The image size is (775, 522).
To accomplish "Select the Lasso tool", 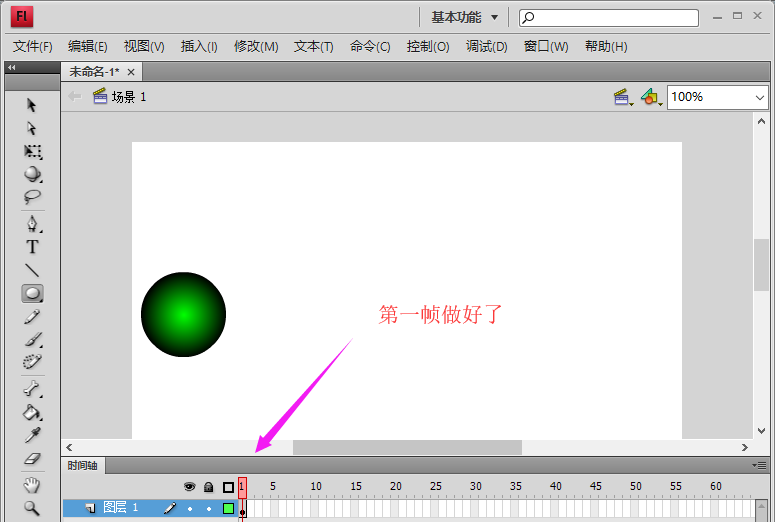I will pos(32,196).
